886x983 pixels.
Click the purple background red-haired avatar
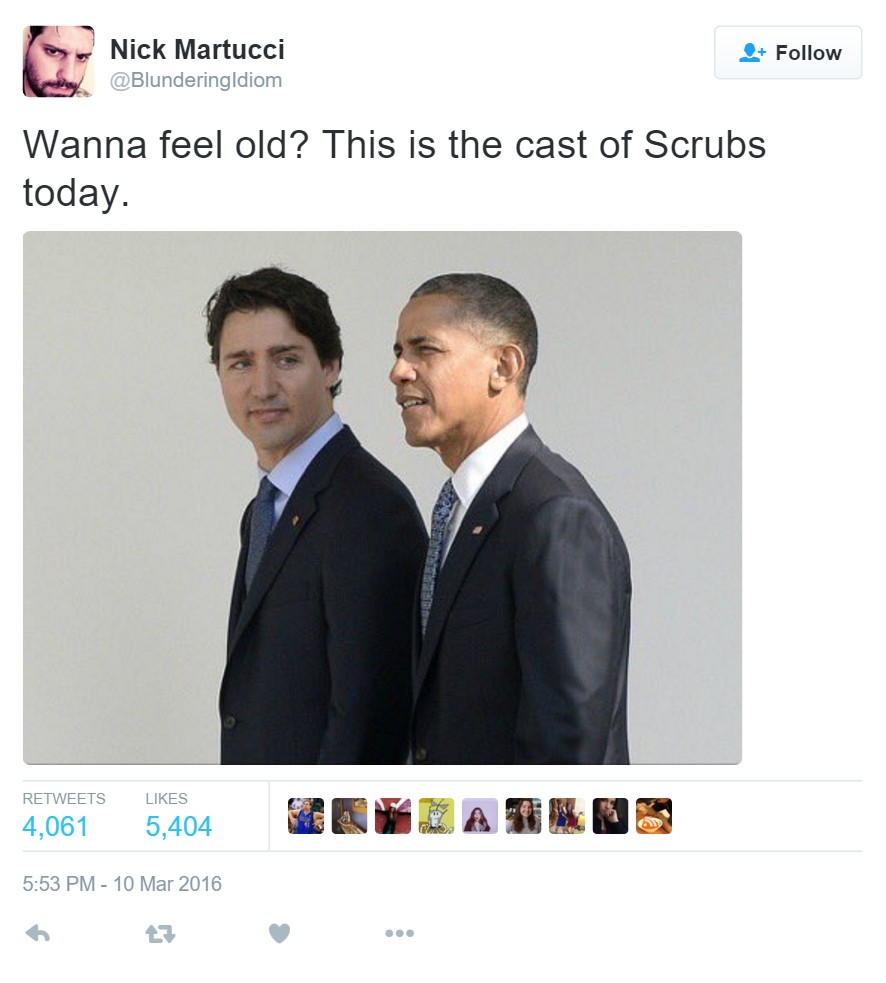(x=480, y=816)
